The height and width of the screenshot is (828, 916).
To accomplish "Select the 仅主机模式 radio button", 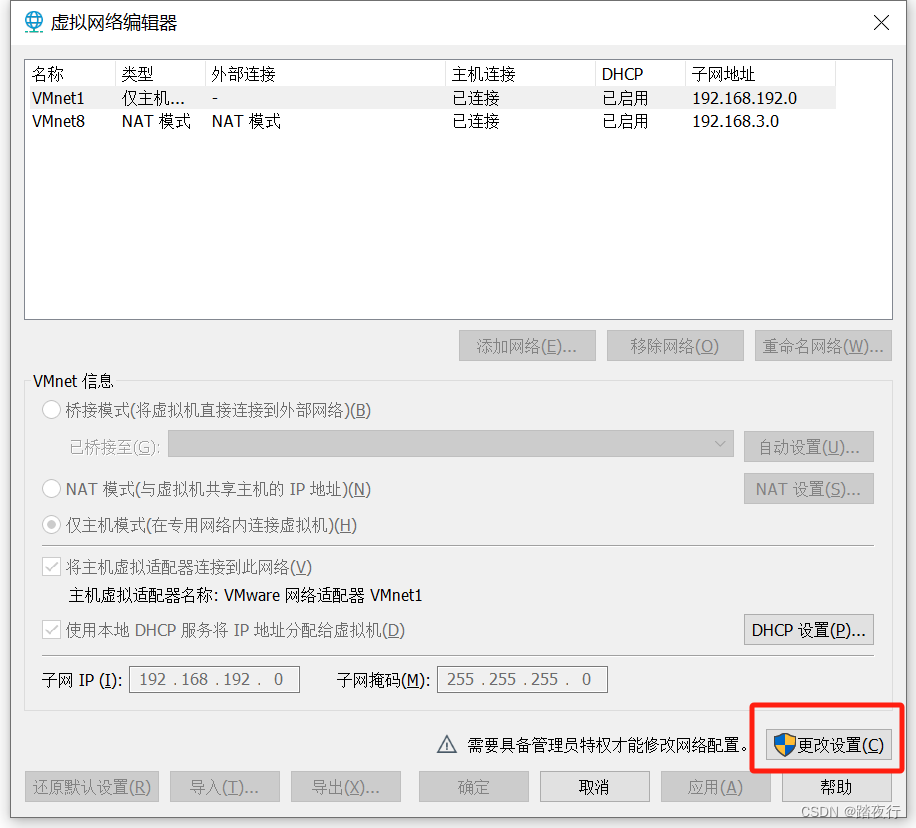I will [51, 525].
